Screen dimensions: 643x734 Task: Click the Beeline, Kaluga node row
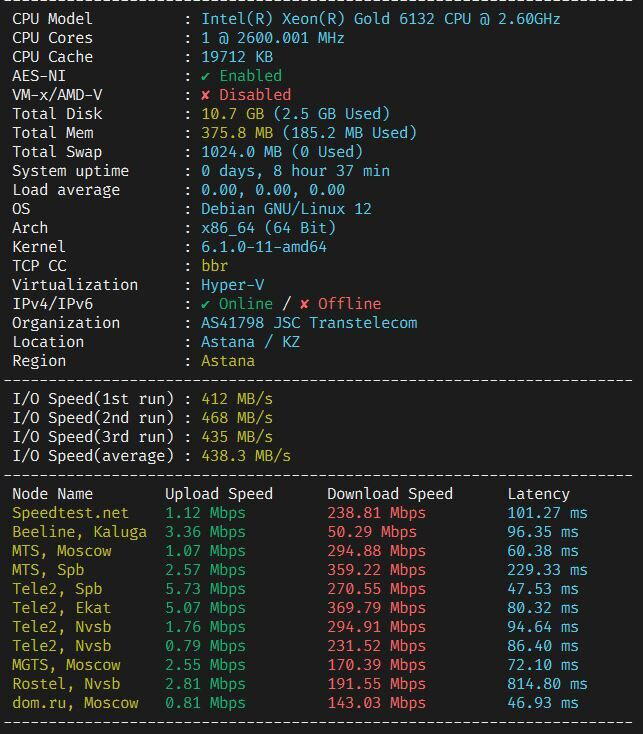coord(79,532)
